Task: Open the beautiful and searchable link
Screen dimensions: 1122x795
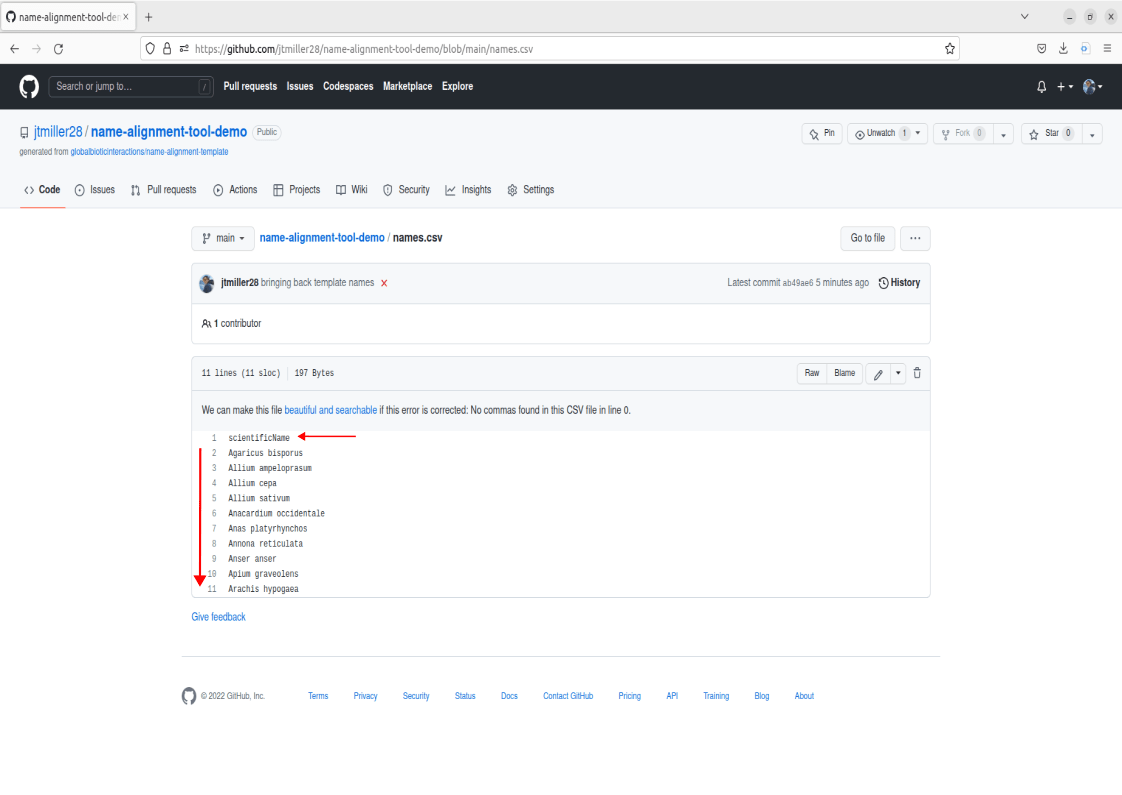Action: tap(330, 409)
